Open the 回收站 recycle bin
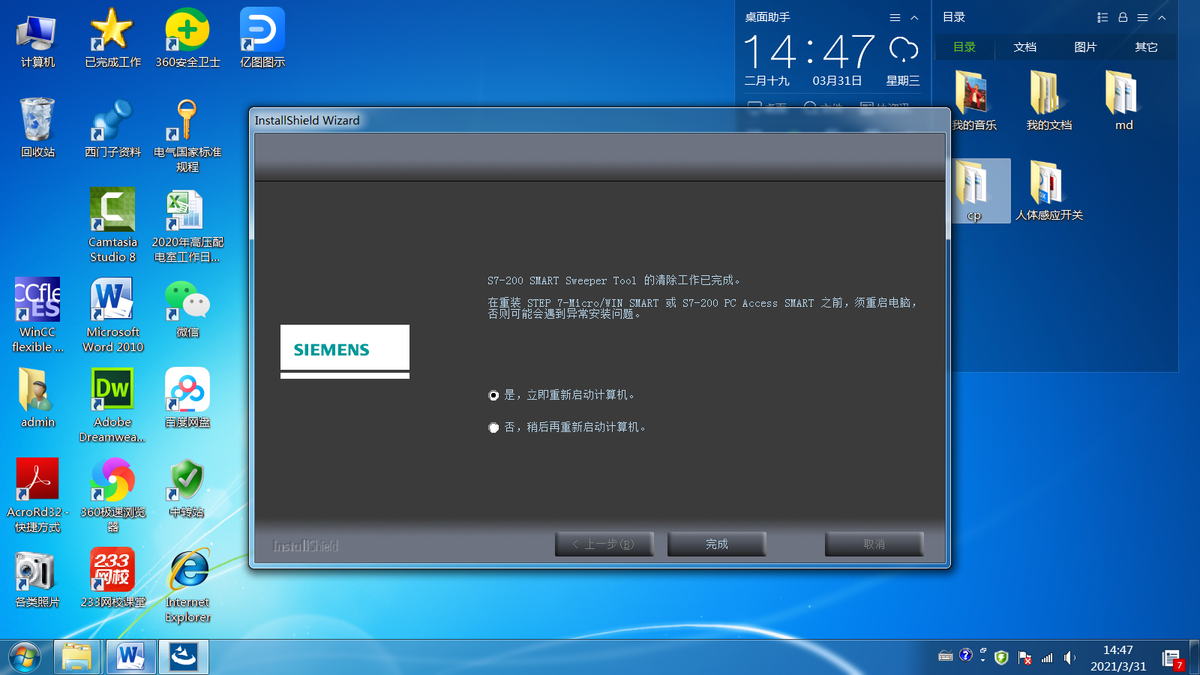This screenshot has height=675, width=1200. click(37, 128)
